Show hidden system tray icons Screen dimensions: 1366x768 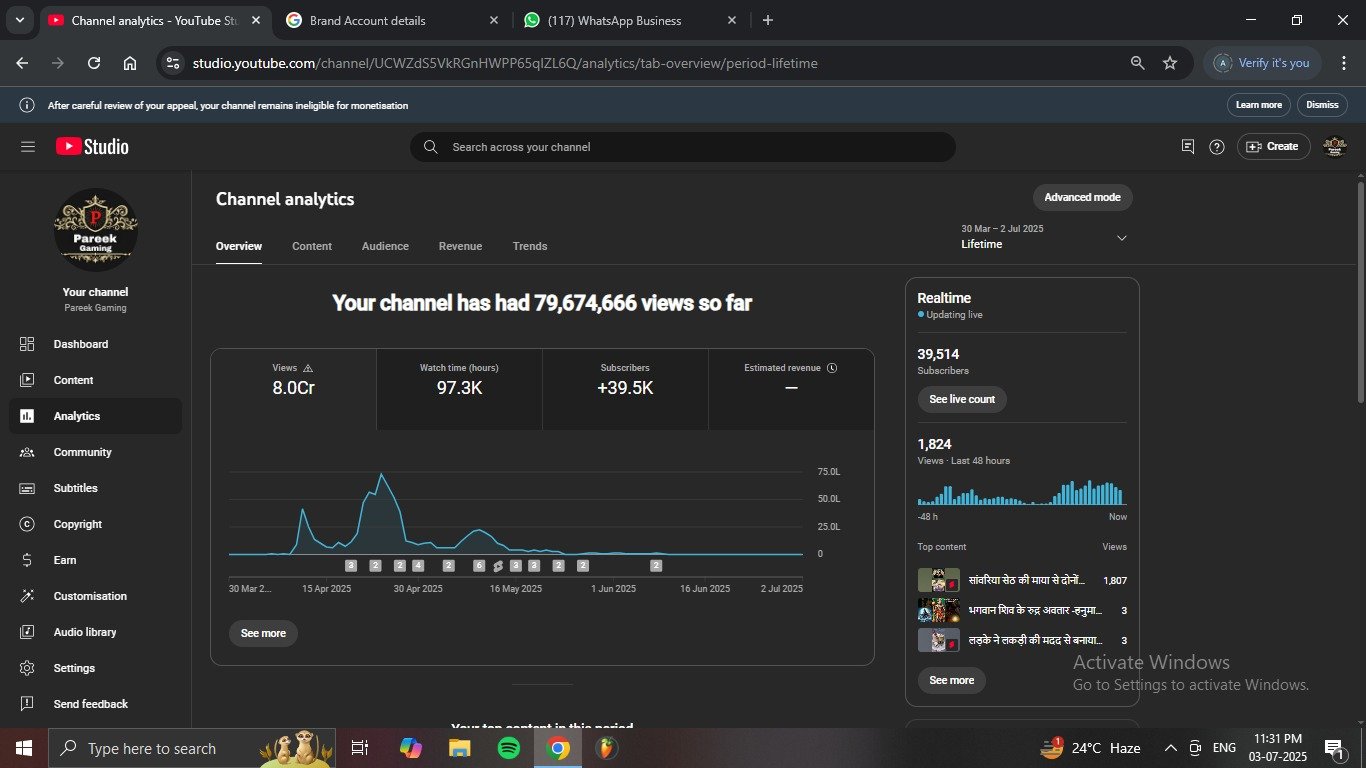coord(1170,748)
